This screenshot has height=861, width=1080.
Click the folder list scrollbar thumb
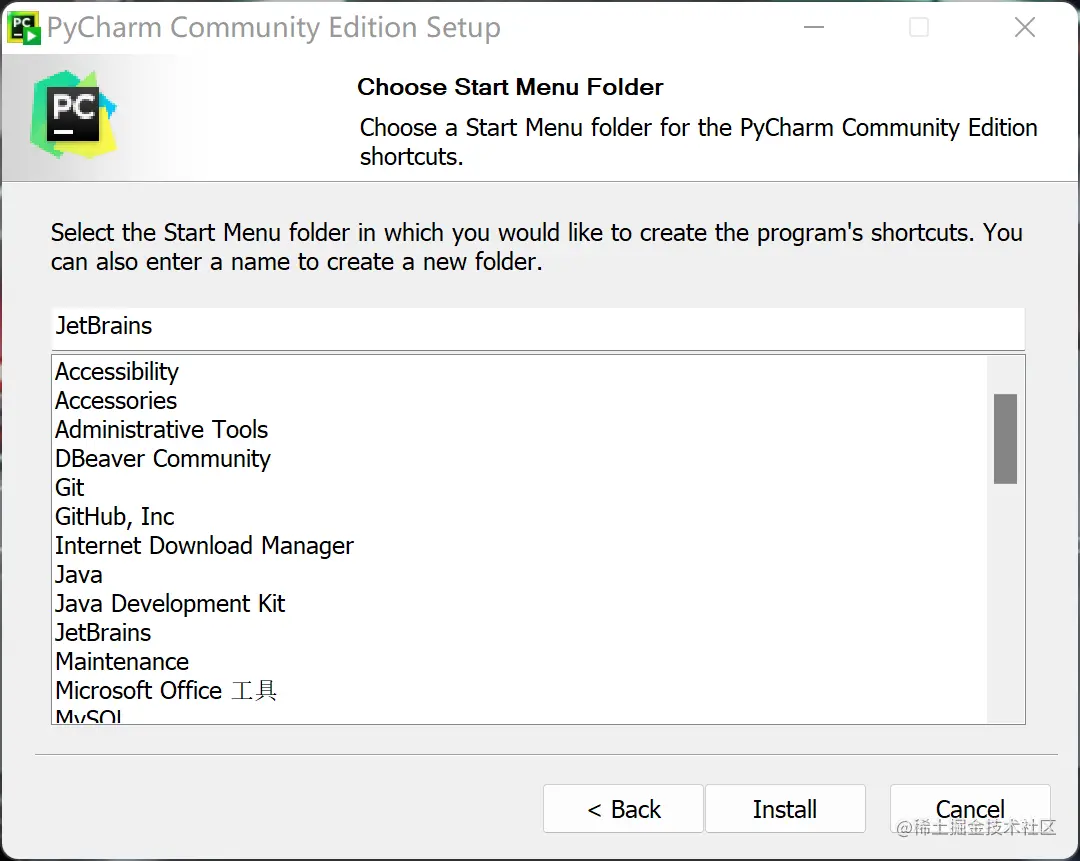coord(1005,438)
